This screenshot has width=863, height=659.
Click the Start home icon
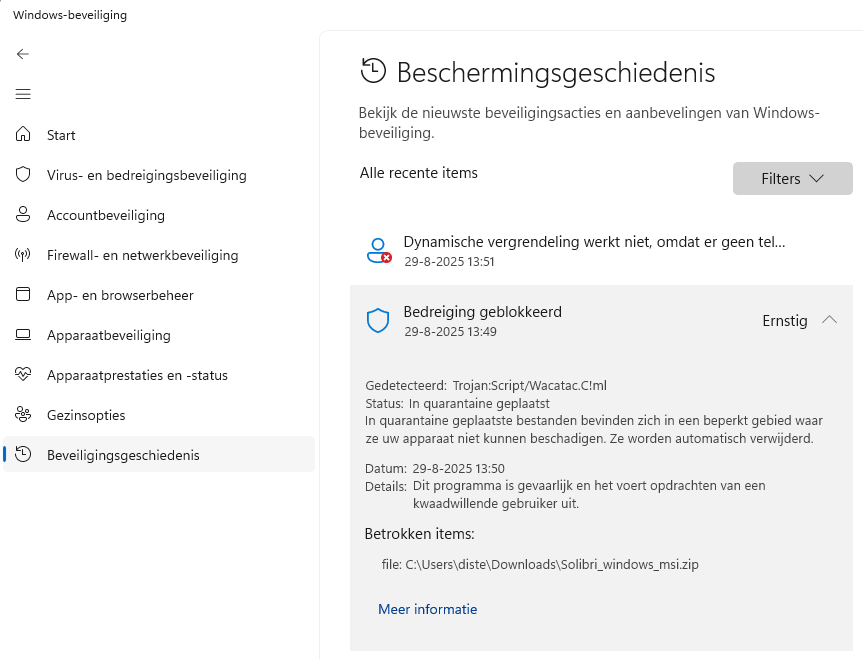pos(23,134)
